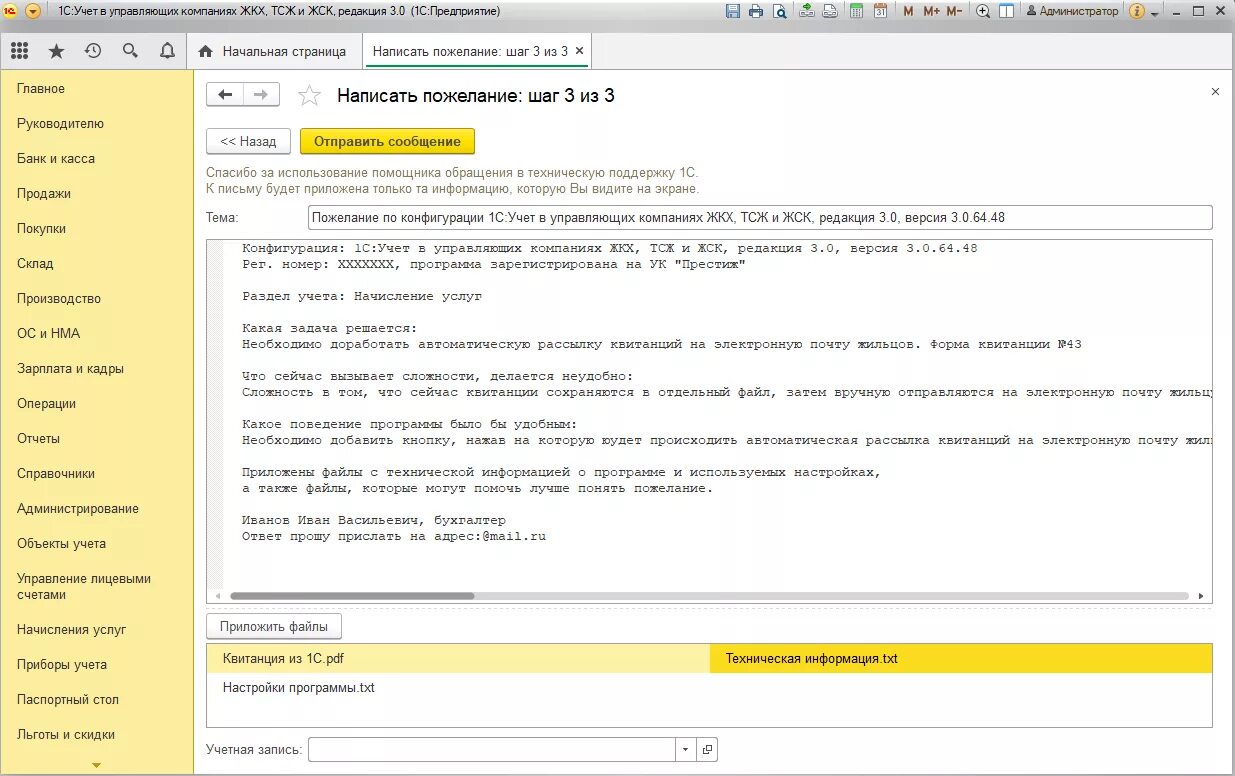Click the zoom magnifier plus icon
Screen dimensions: 1235x776
tap(983, 11)
